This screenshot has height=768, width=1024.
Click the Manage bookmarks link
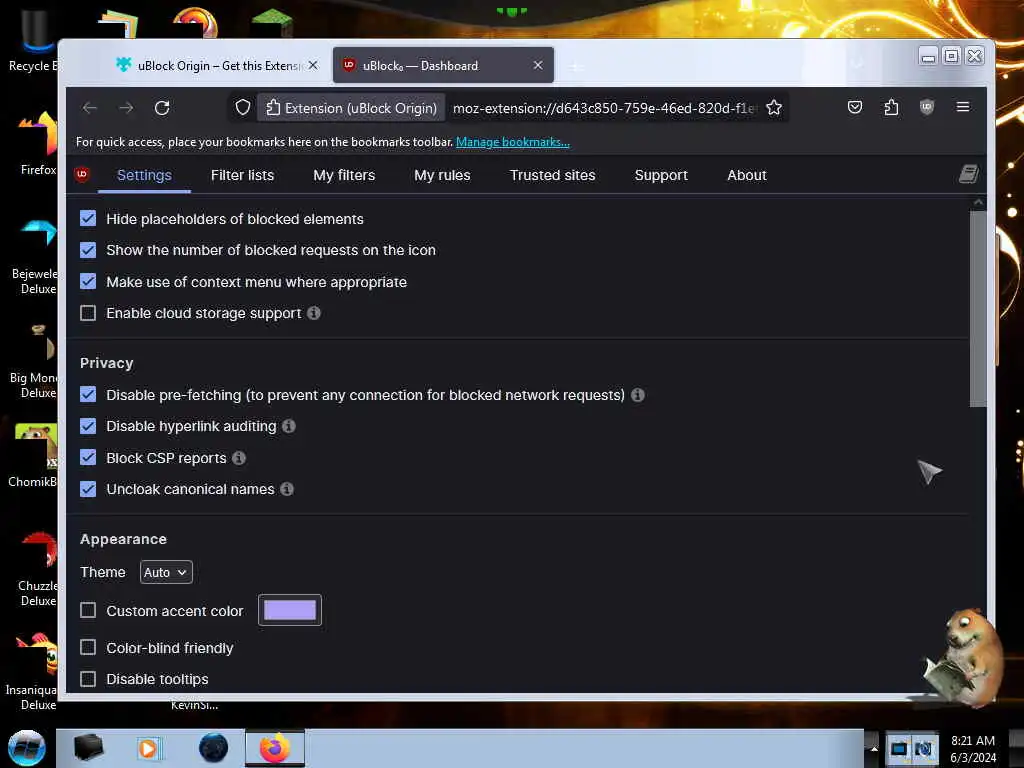513,142
